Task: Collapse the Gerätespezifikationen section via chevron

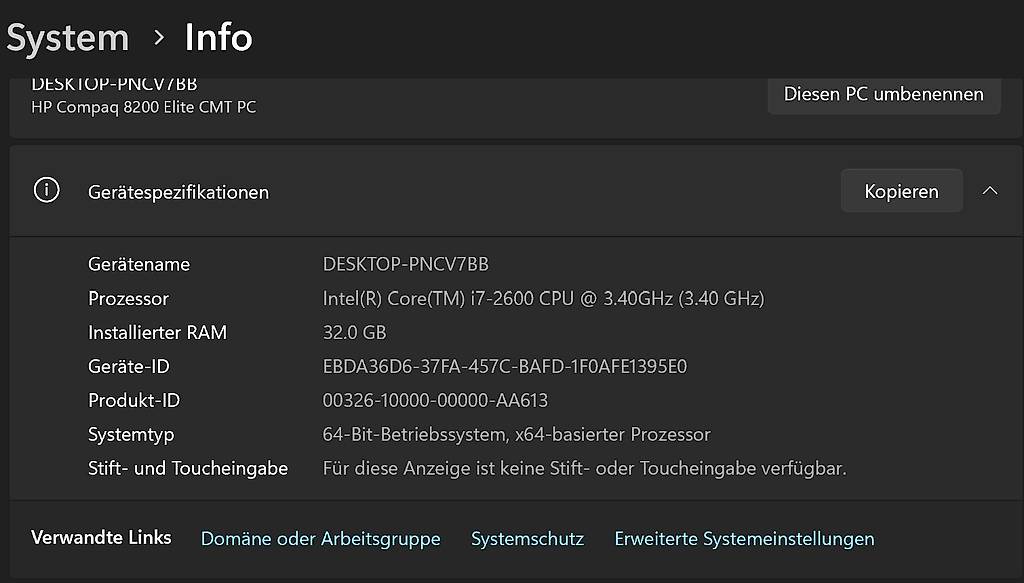Action: click(990, 191)
